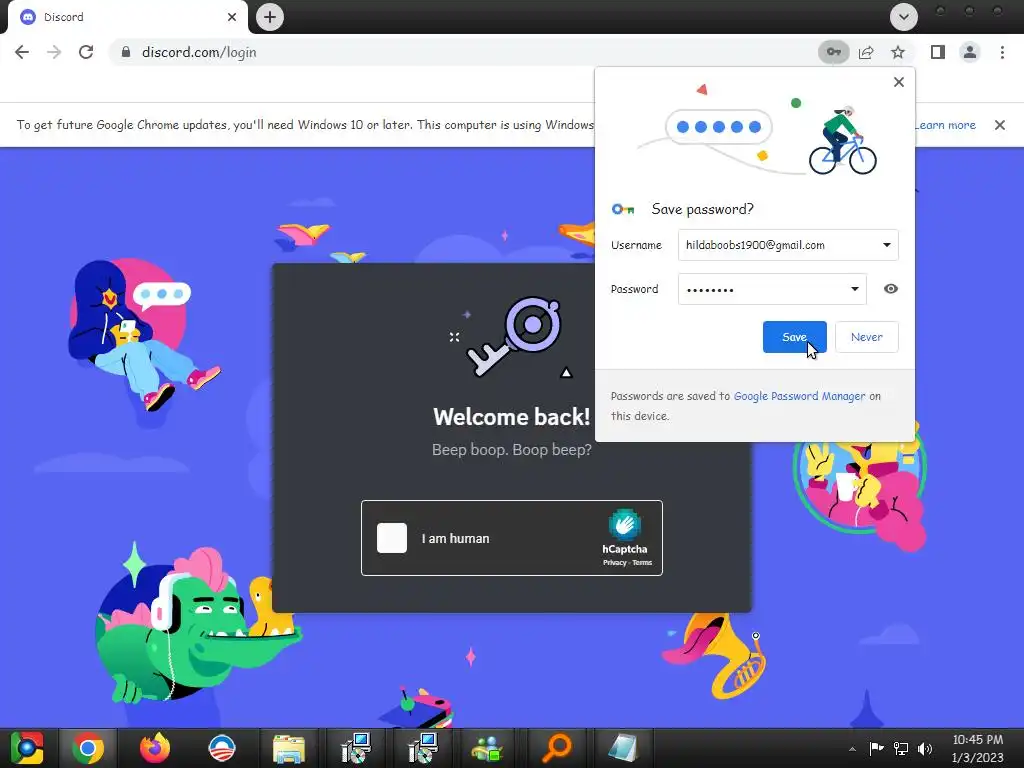Launch Firefox from the taskbar
This screenshot has width=1024, height=768.
tap(155, 748)
